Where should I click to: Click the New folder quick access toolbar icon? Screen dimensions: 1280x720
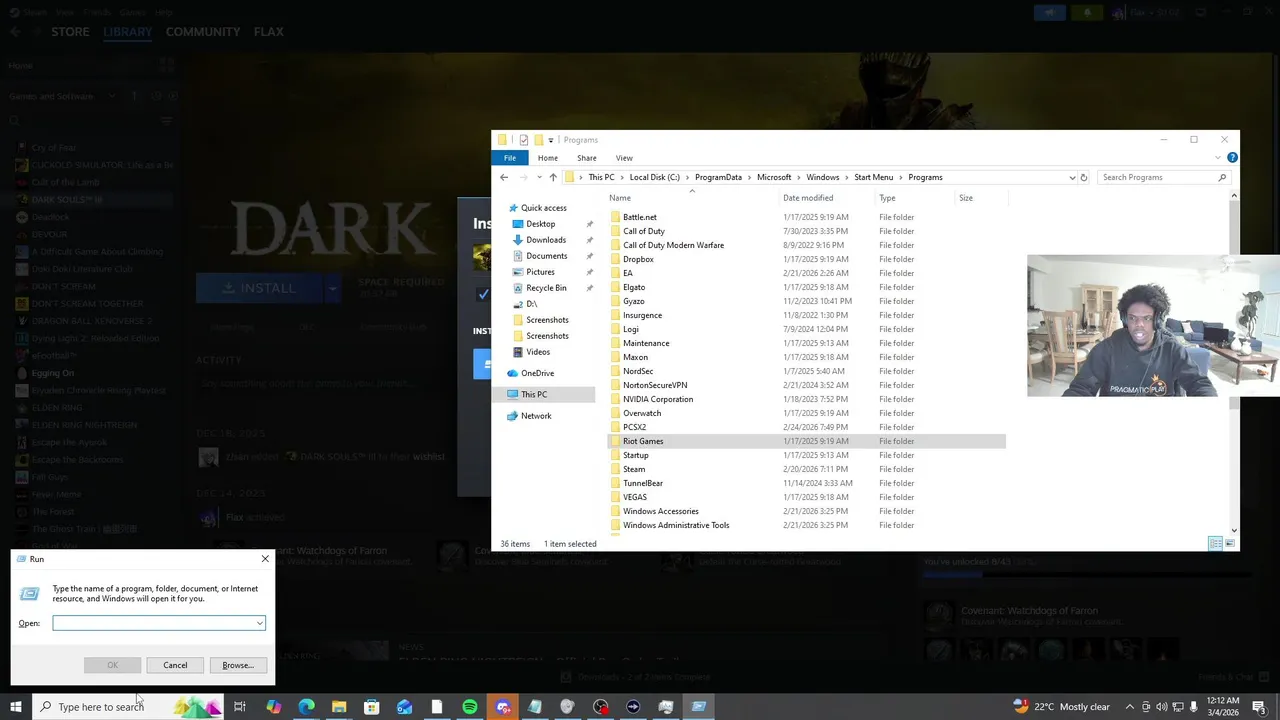(538, 140)
